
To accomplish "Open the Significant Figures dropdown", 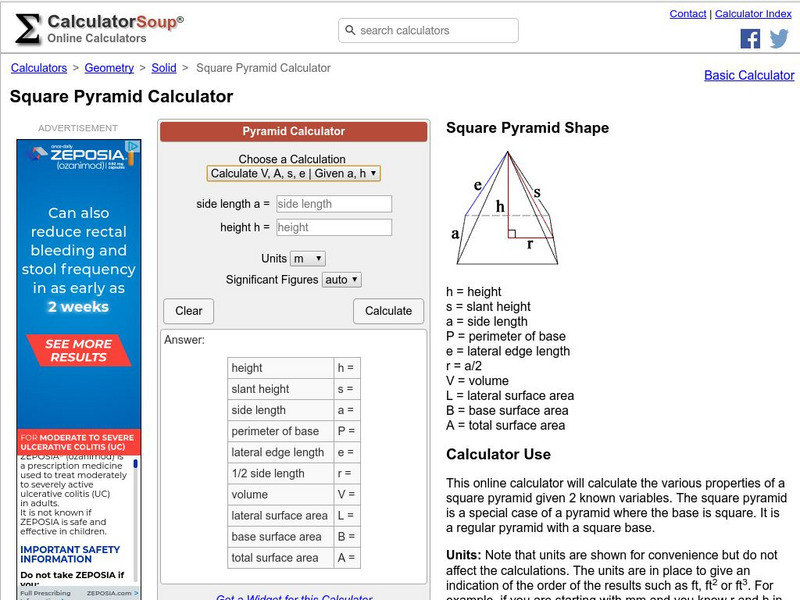I will click(341, 280).
